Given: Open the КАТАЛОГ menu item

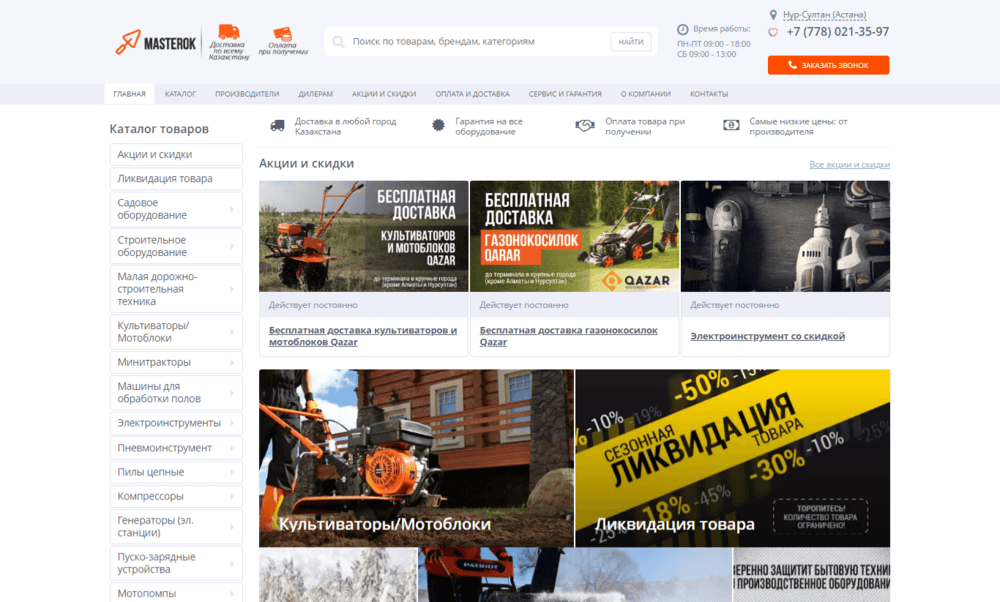Looking at the screenshot, I should 180,94.
